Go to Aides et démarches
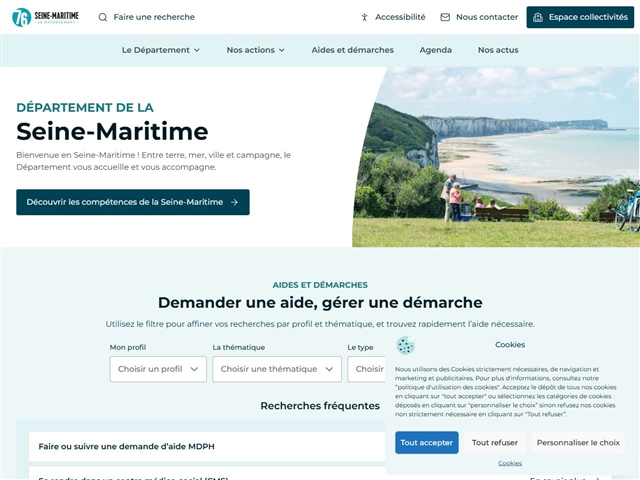Viewport: 640px width, 480px height. 353,50
